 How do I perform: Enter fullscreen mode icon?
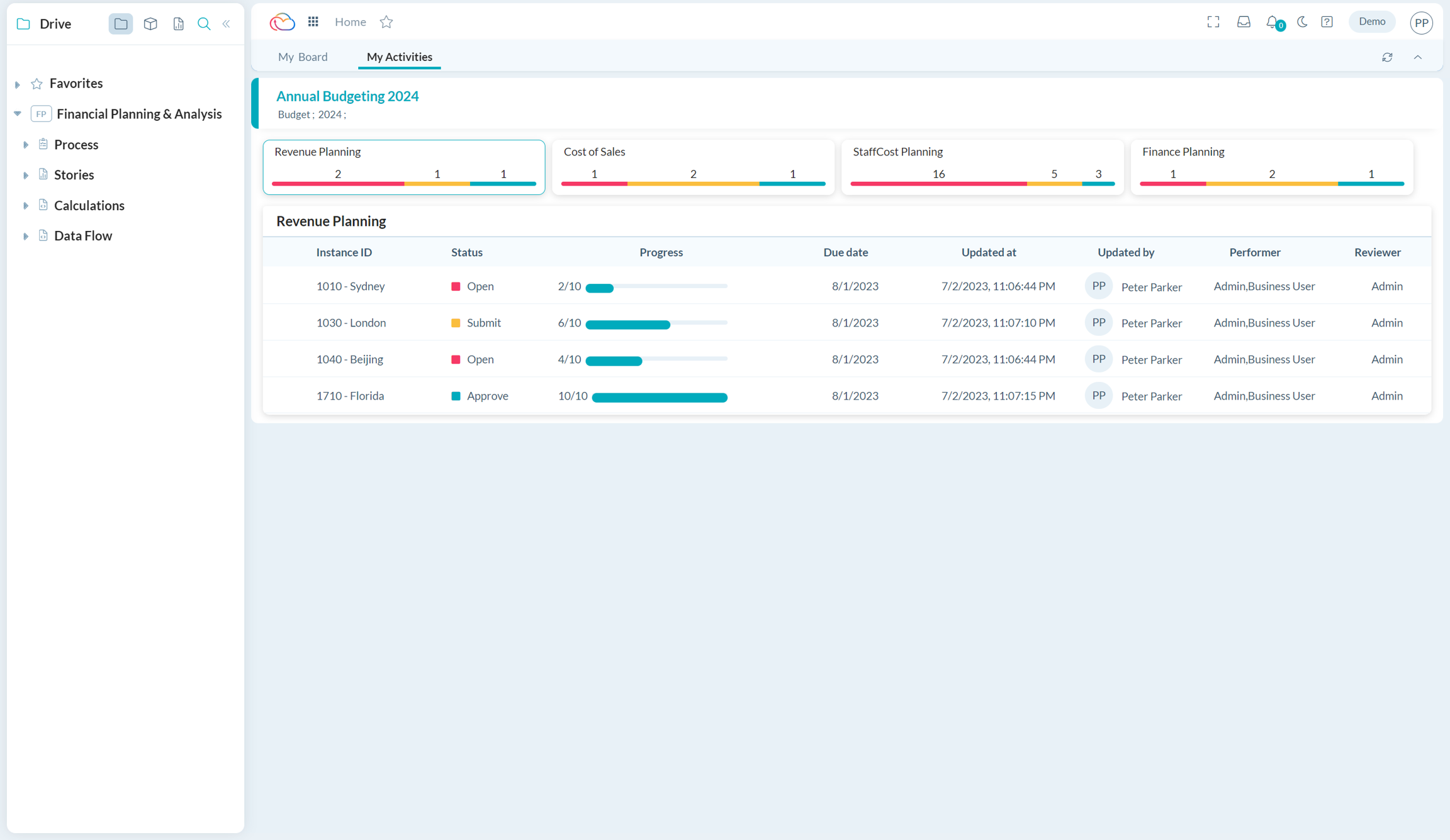click(x=1213, y=22)
